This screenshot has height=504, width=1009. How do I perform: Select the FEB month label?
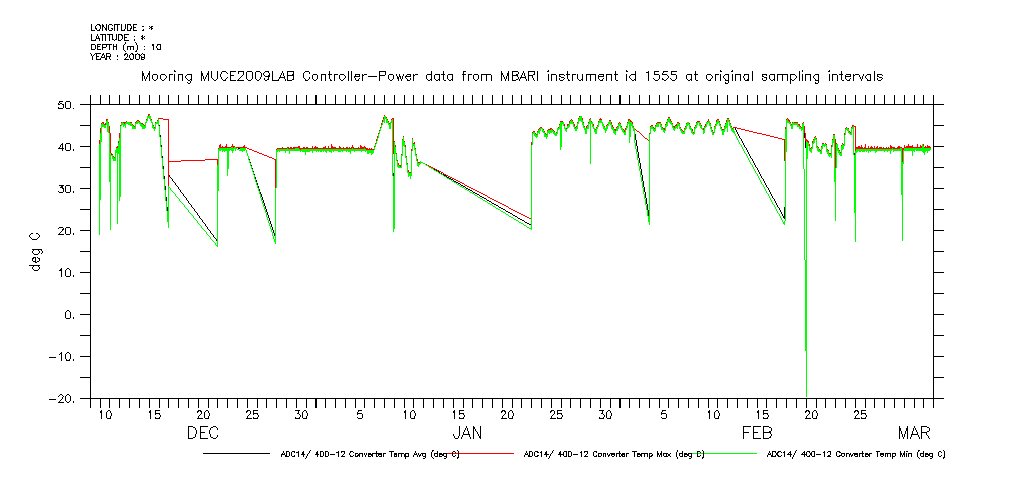[757, 433]
